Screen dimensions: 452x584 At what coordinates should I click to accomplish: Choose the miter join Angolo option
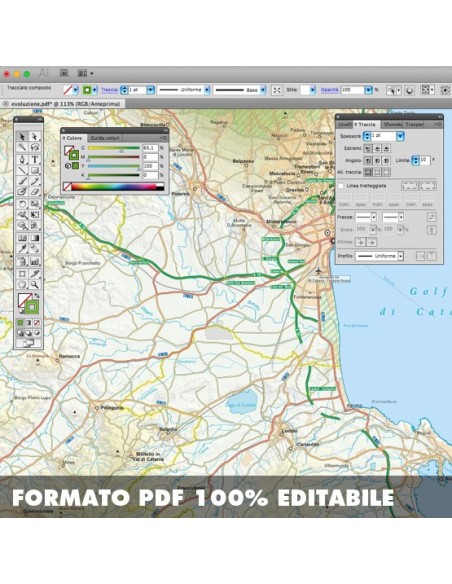pos(368,161)
